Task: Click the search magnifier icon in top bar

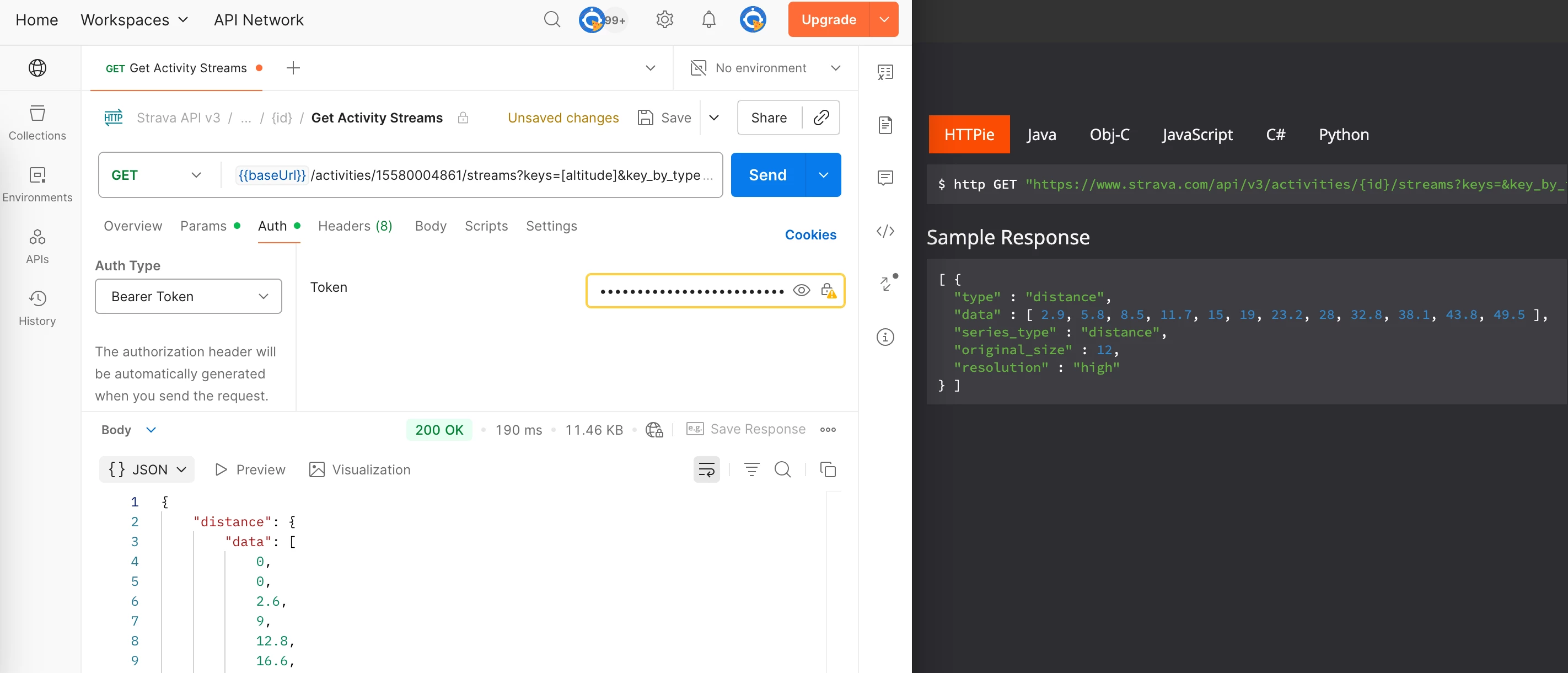Action: (x=551, y=19)
